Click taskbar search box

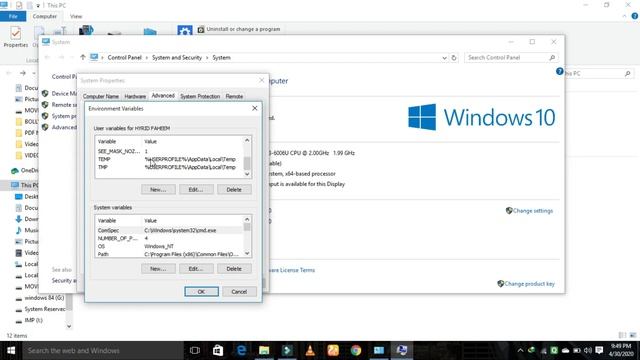point(103,351)
